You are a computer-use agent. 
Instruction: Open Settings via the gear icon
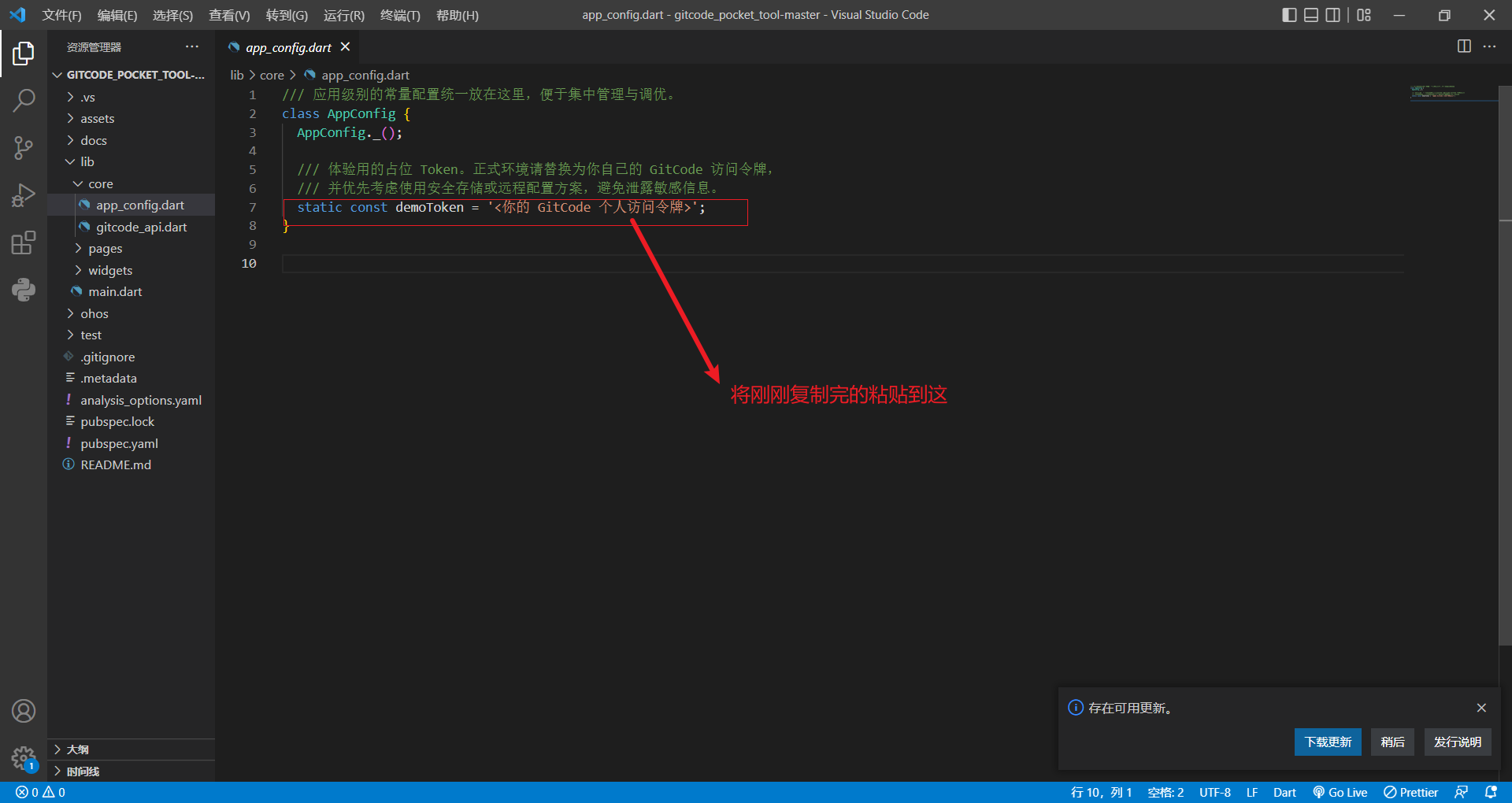pyautogui.click(x=24, y=758)
